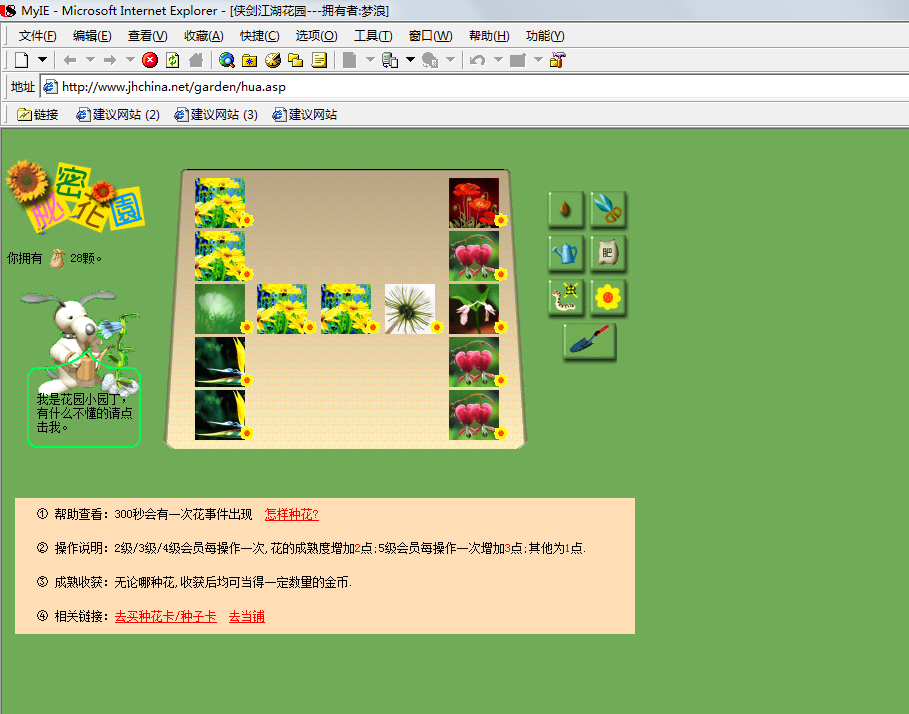Open the 链接 links folder
This screenshot has width=909, height=714.
point(38,115)
